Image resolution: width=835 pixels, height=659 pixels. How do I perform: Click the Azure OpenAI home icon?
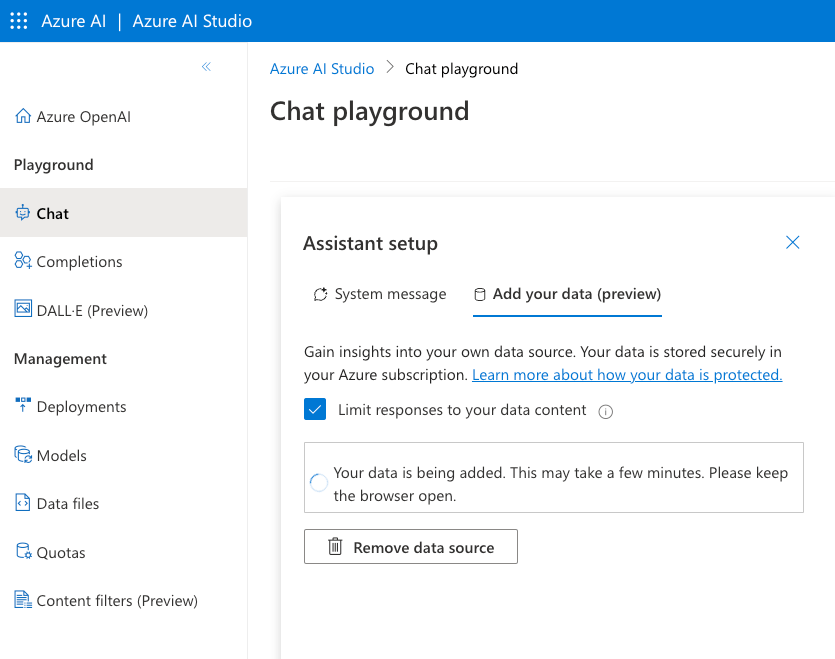[23, 117]
